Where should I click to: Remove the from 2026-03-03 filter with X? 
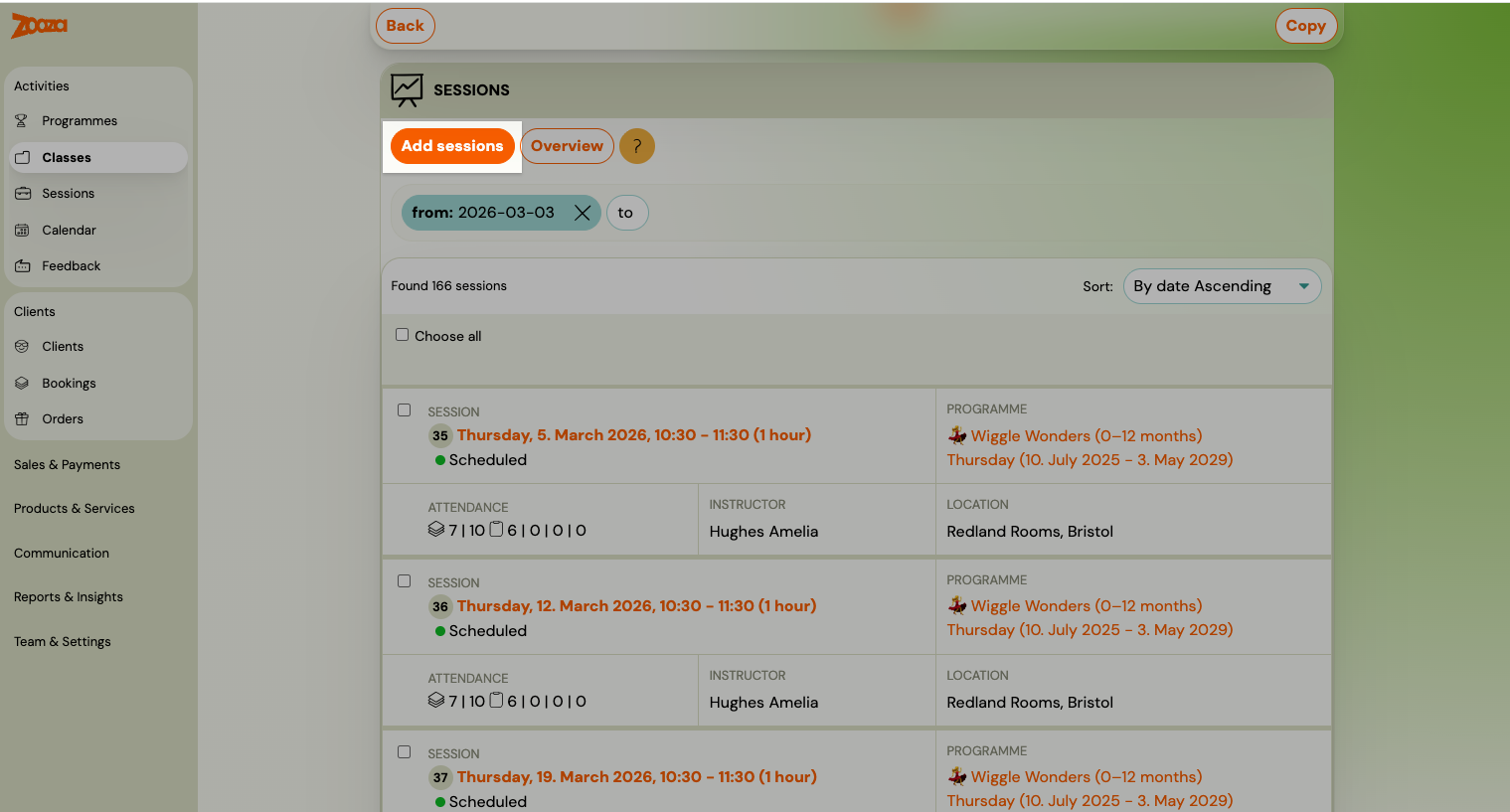click(583, 213)
